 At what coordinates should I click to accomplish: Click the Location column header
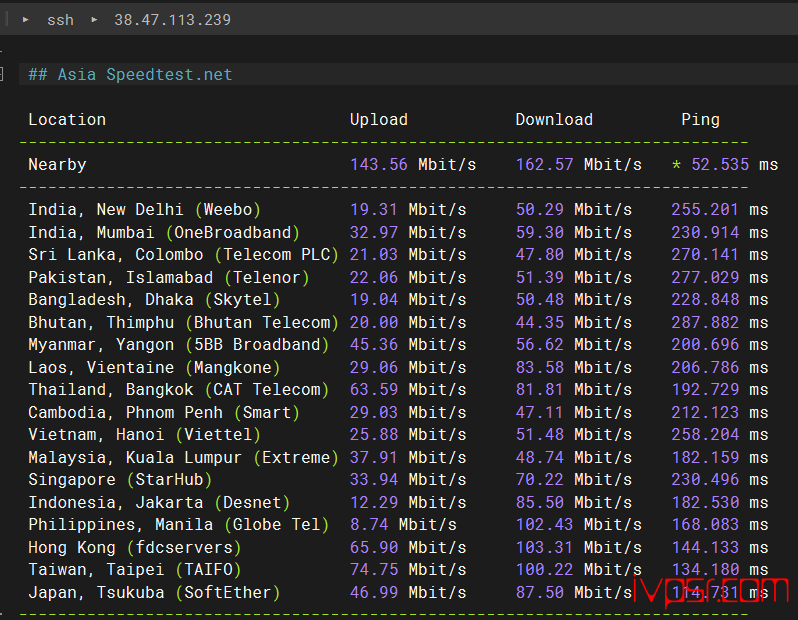[67, 120]
